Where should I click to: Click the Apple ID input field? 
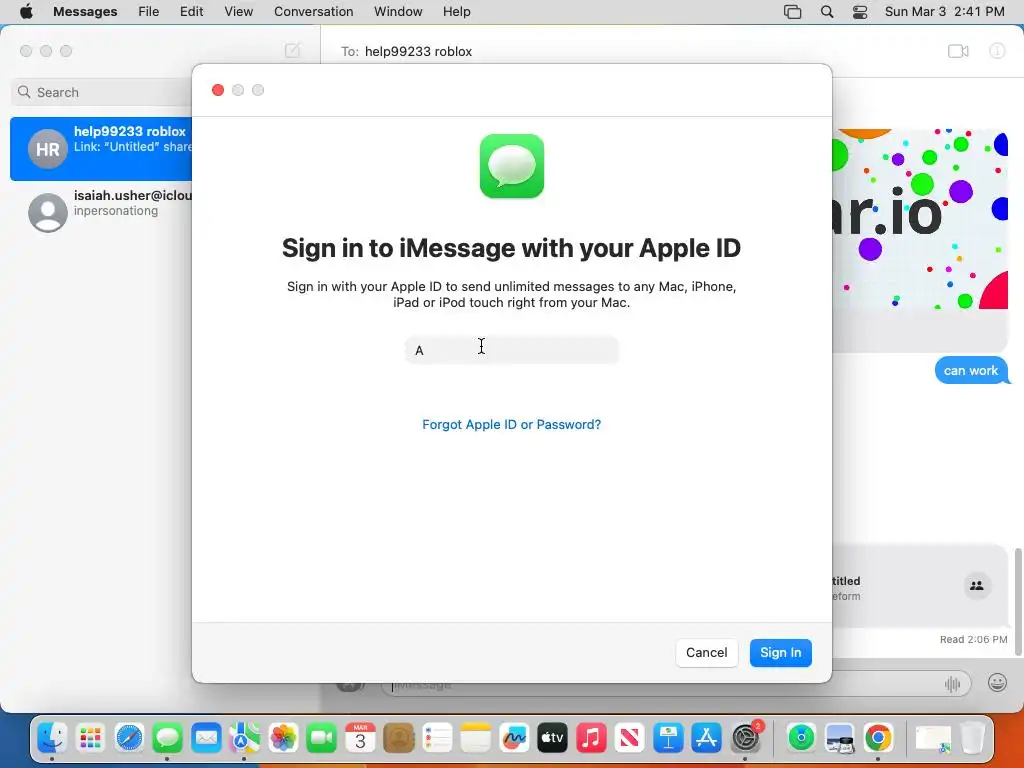[511, 350]
